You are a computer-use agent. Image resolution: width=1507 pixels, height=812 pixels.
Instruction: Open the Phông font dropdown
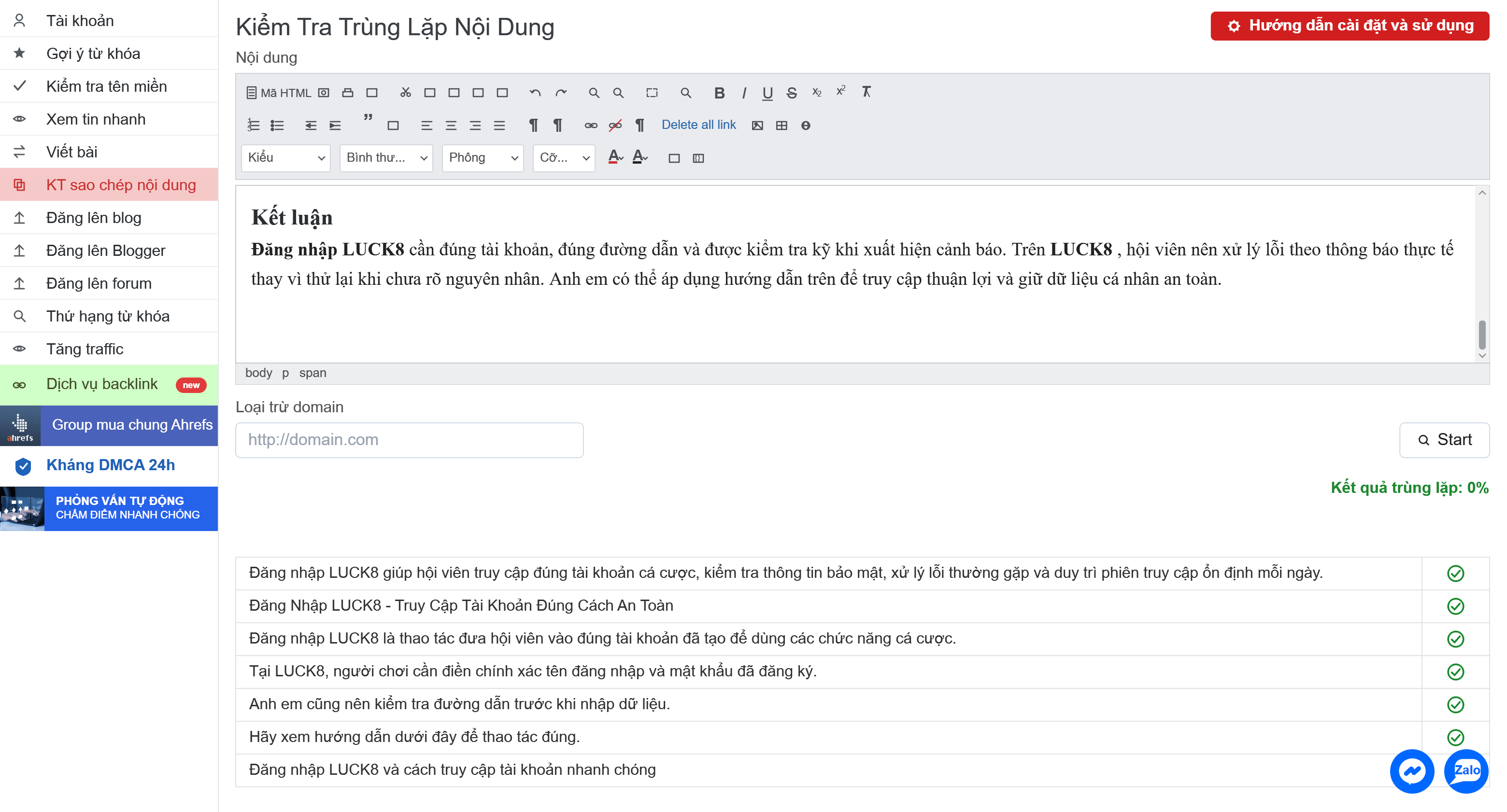pyautogui.click(x=483, y=158)
